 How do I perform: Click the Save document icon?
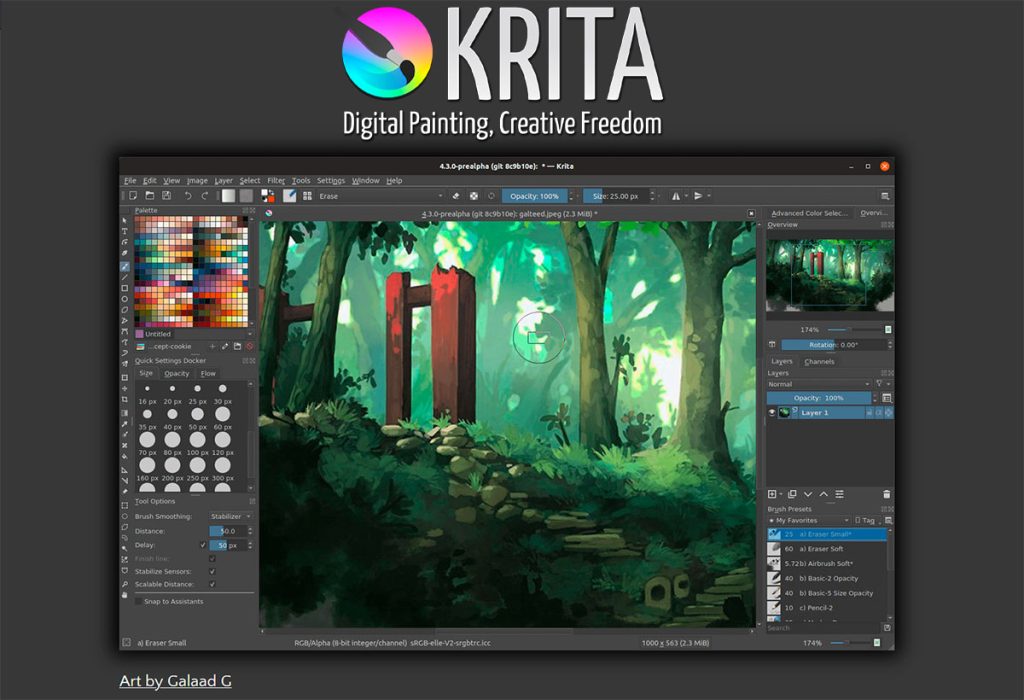click(167, 196)
